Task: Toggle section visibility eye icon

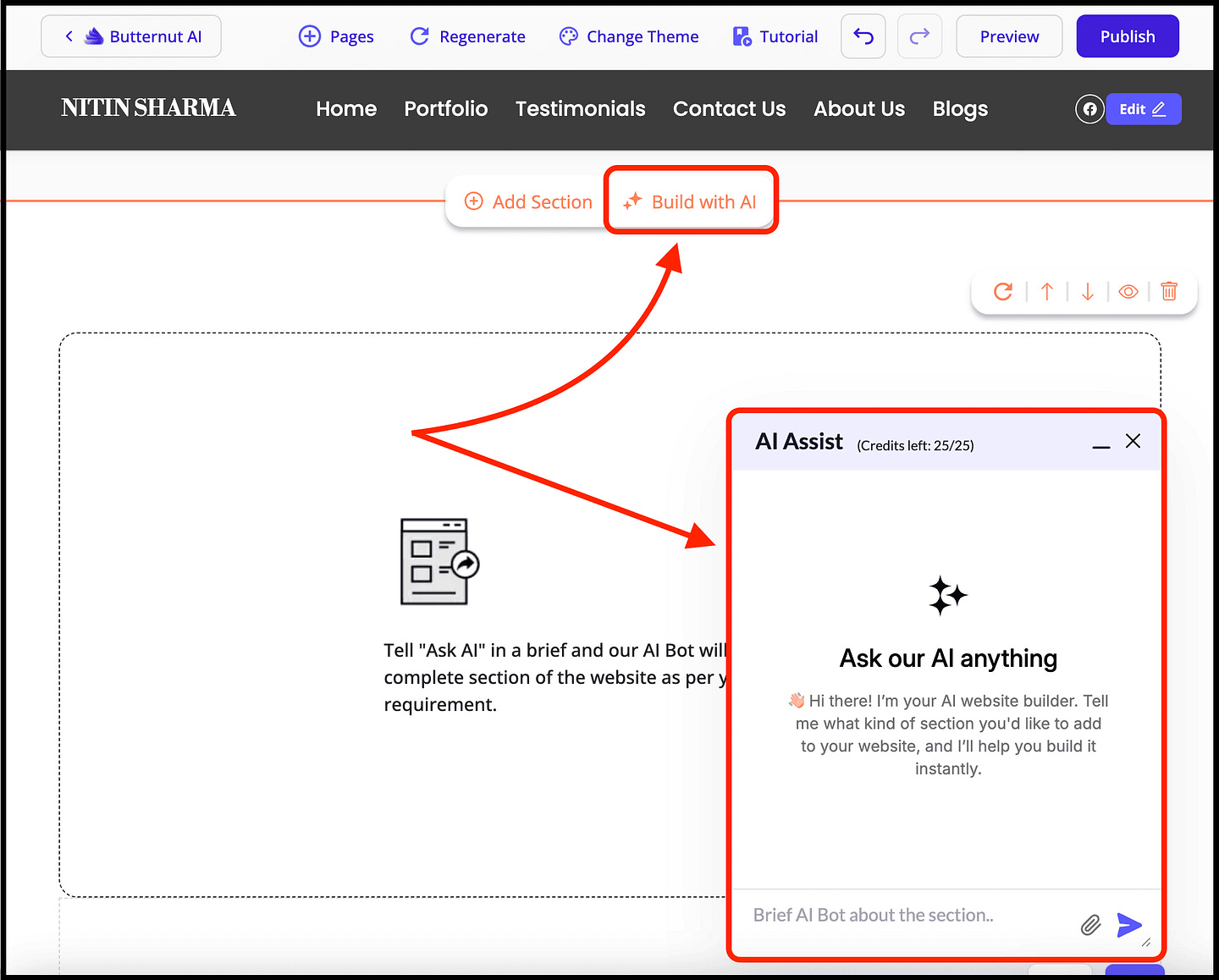Action: click(x=1128, y=292)
